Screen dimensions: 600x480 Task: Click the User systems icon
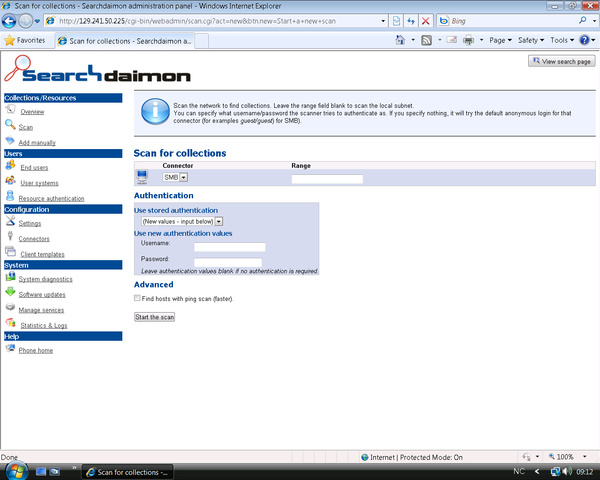pos(10,181)
